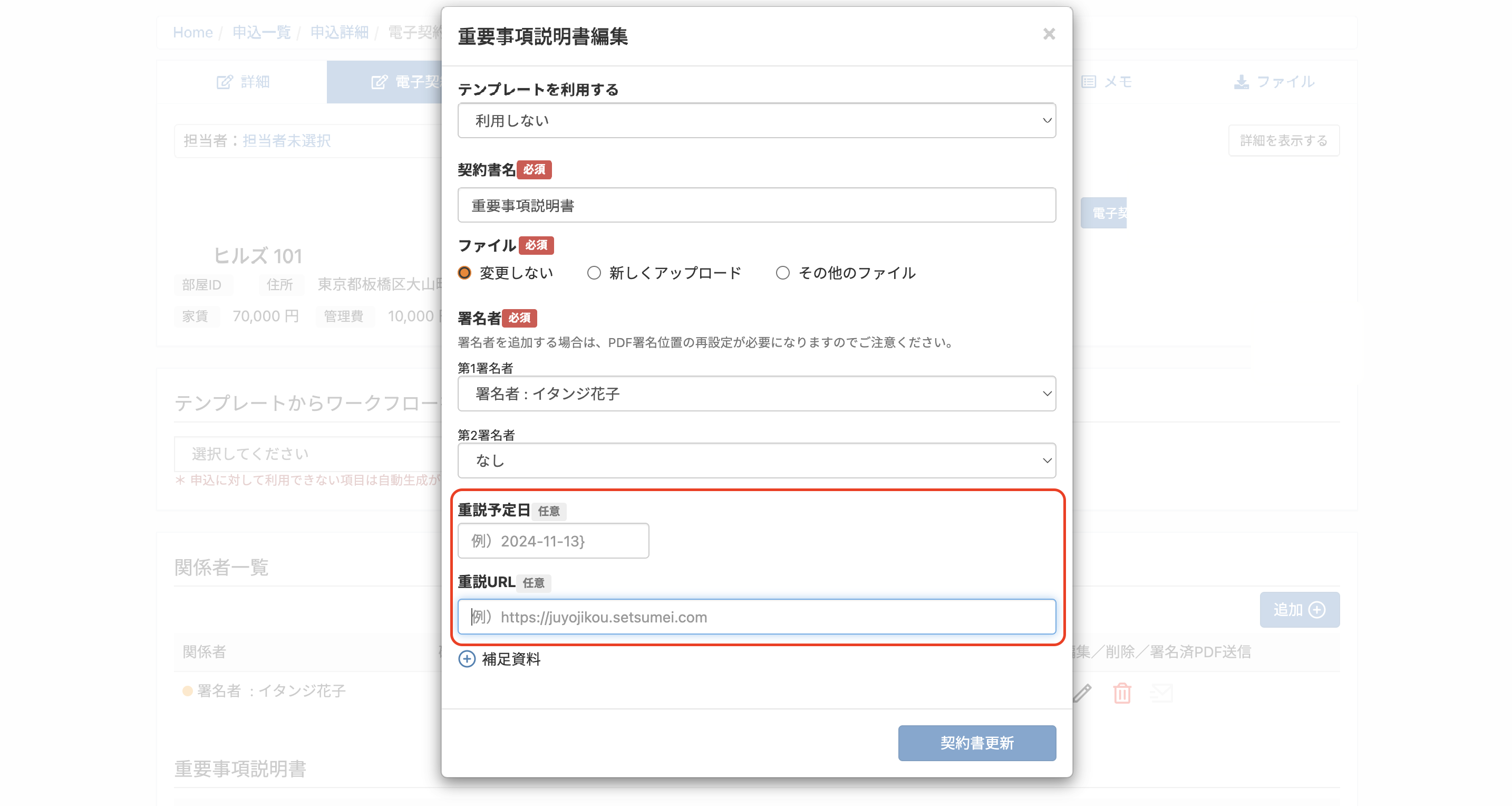Image resolution: width=1512 pixels, height=806 pixels.
Task: Select the 新しくアップロード radio option
Action: point(594,273)
